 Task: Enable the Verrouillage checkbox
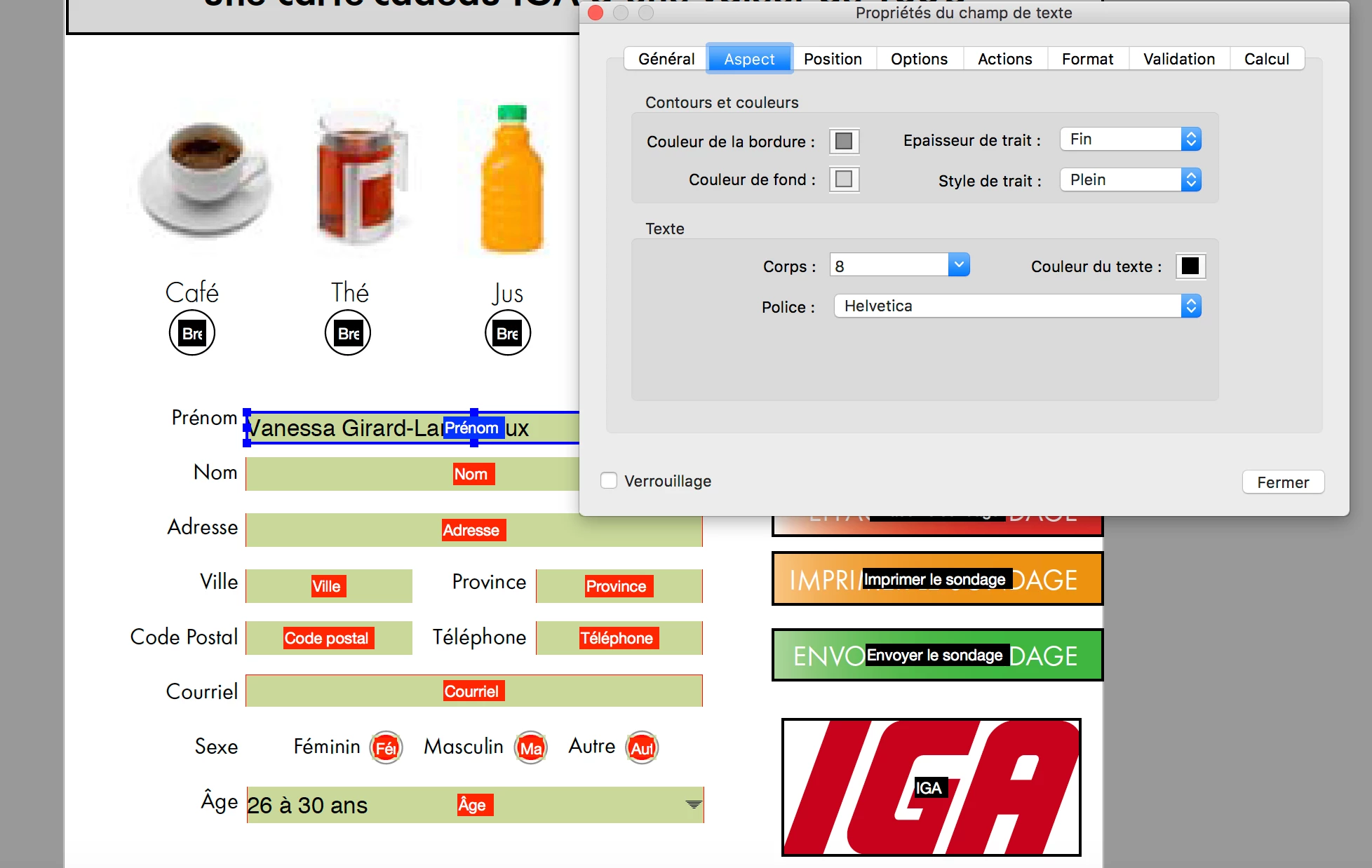(x=609, y=481)
